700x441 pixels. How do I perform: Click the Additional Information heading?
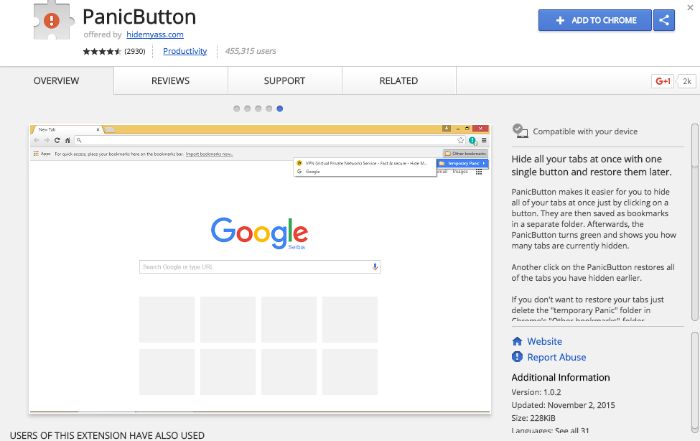click(x=561, y=377)
